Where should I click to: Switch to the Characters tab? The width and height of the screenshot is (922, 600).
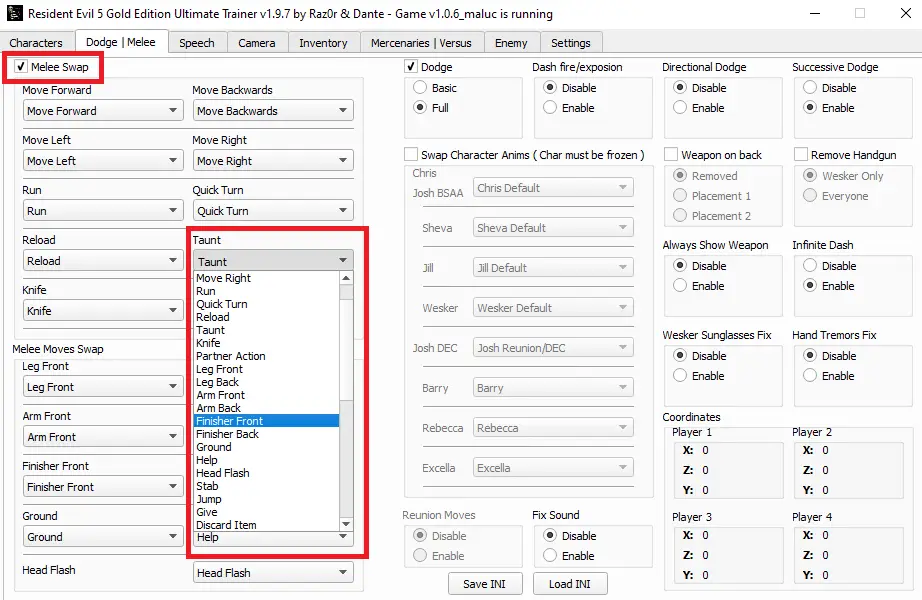36,43
